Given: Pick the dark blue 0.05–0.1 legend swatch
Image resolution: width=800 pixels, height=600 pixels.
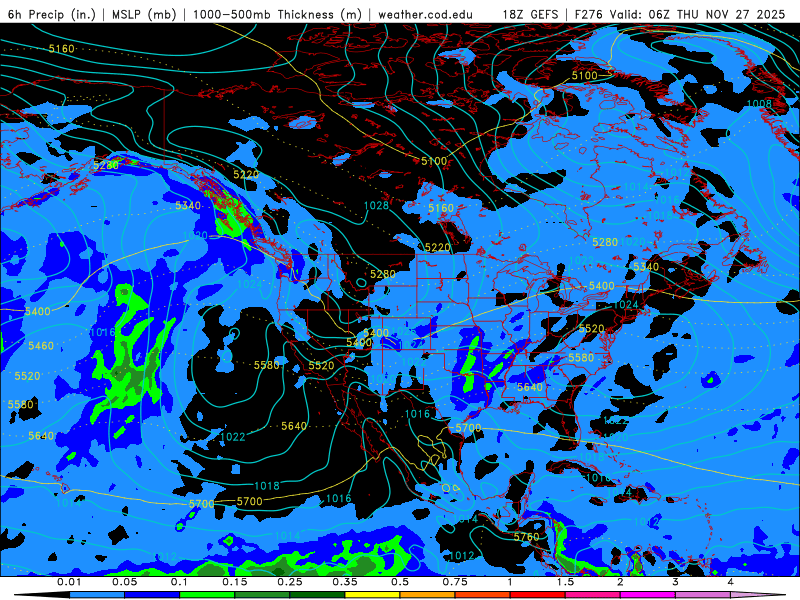Looking at the screenshot, I should pyautogui.click(x=152, y=595).
